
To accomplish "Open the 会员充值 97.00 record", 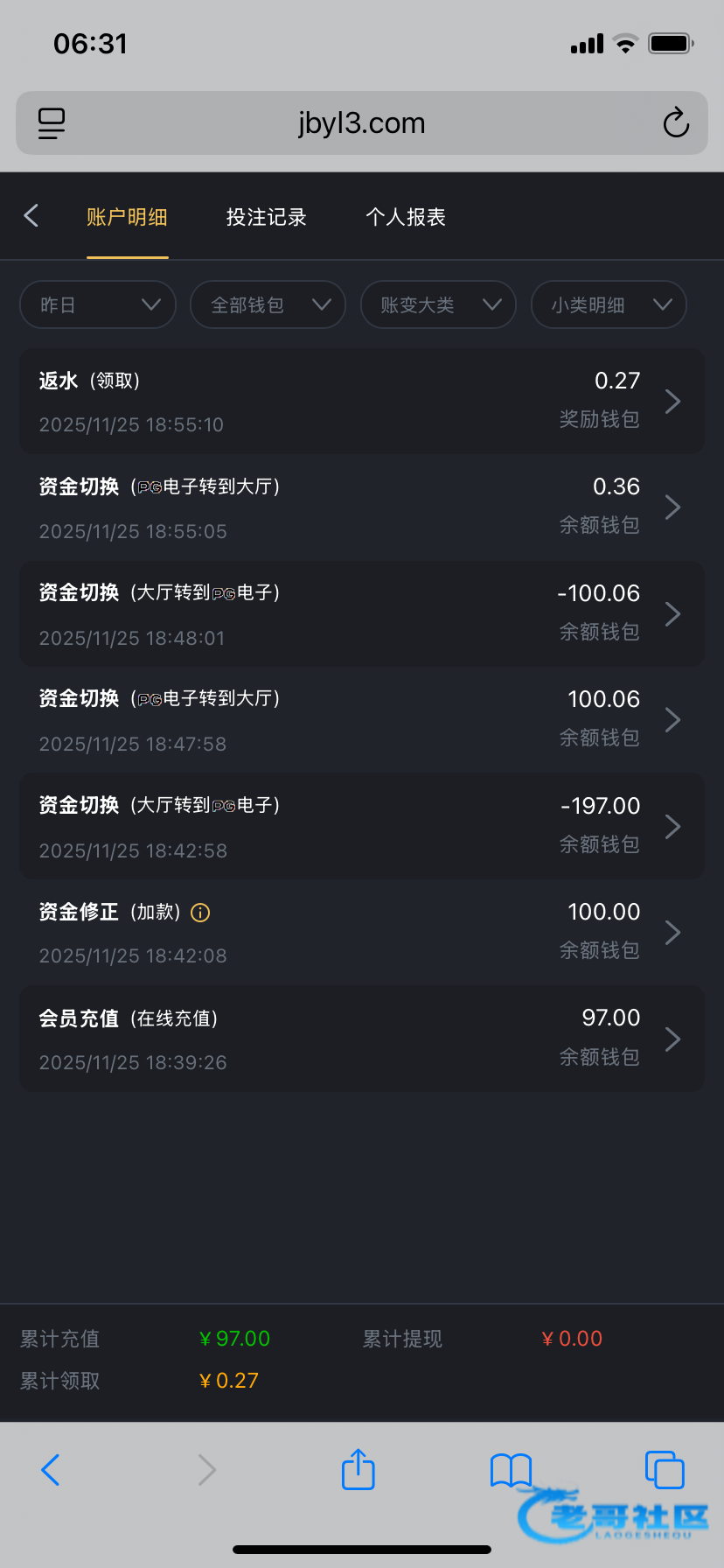I will coord(361,1039).
